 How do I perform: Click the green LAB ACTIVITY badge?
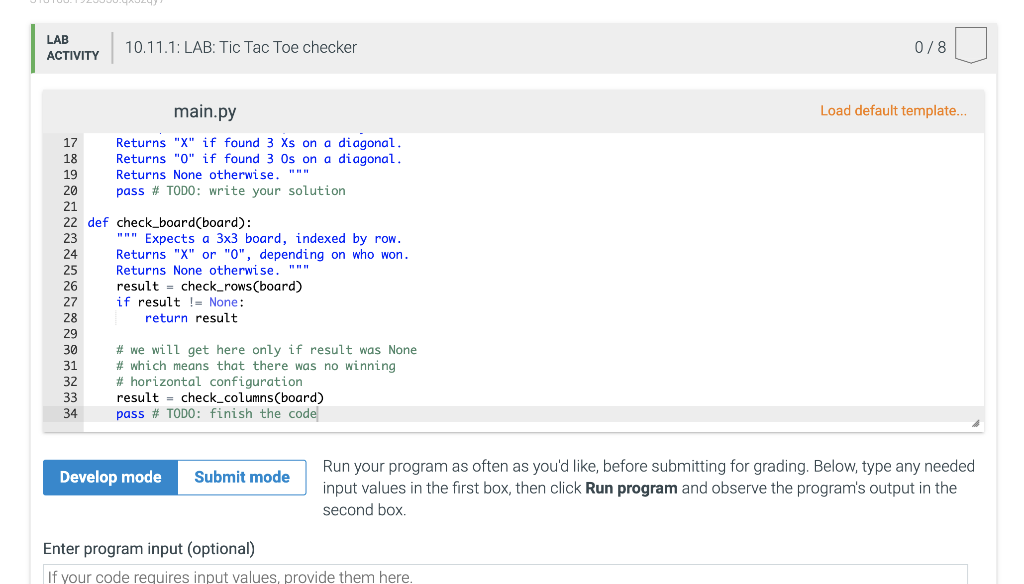click(71, 46)
